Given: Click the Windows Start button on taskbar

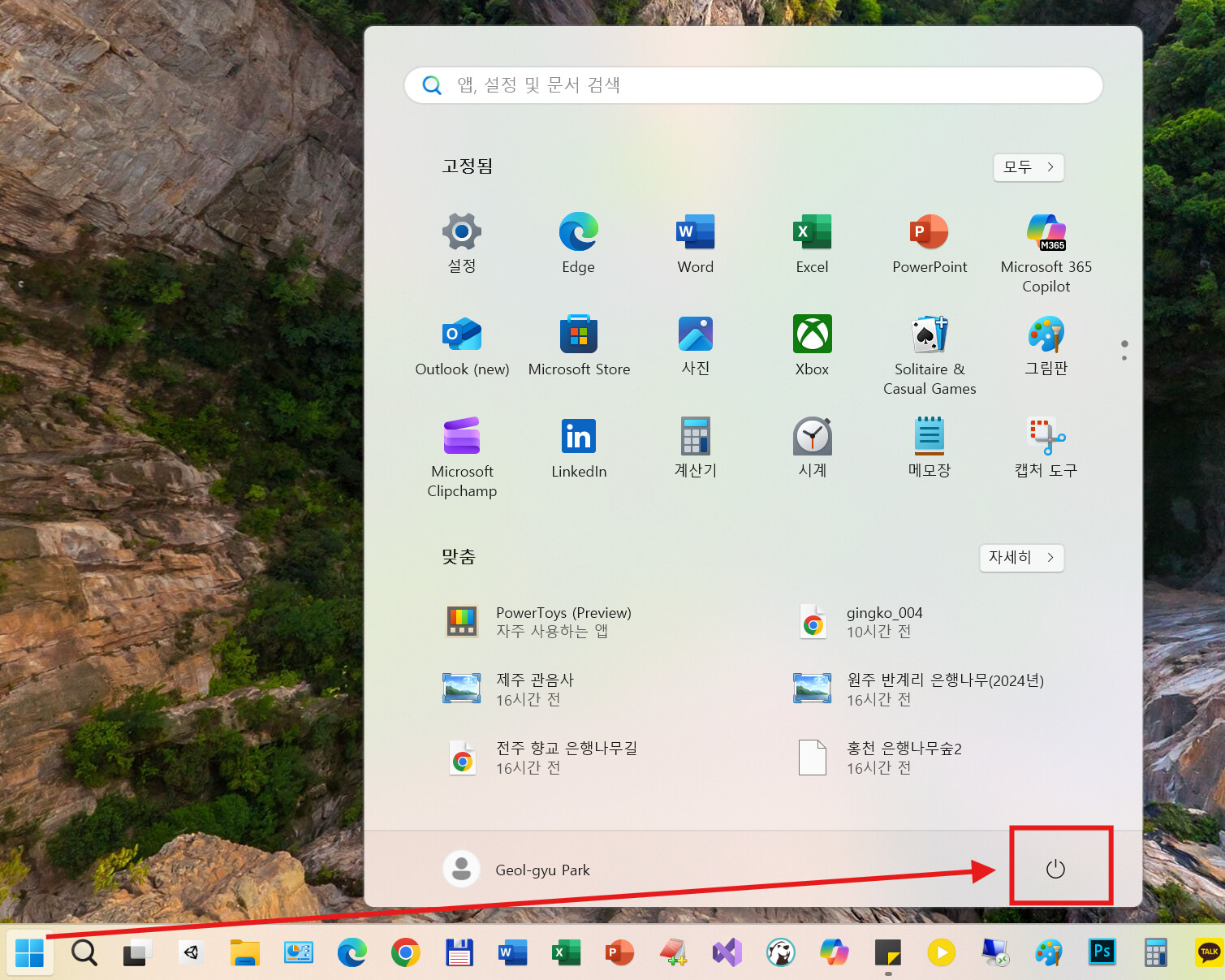Looking at the screenshot, I should 30,952.
